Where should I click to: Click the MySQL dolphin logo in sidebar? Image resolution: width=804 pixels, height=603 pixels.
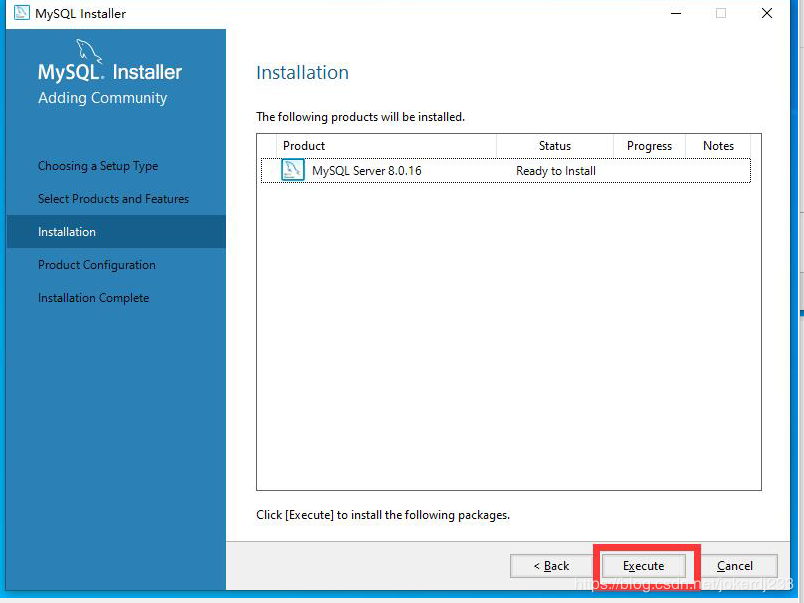[89, 51]
